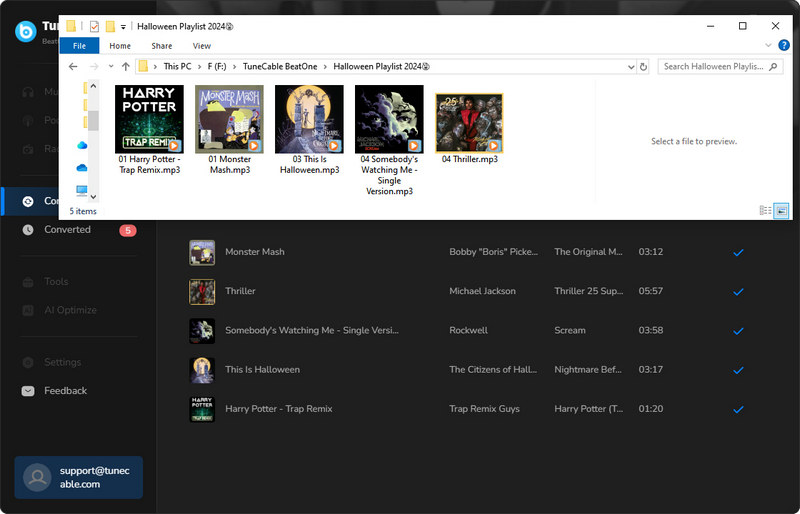Refresh the Explorer folder view
The width and height of the screenshot is (800, 514).
(643, 67)
